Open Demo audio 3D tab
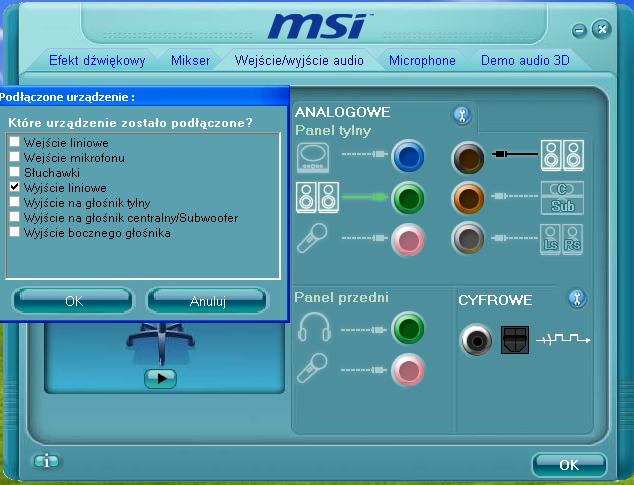This screenshot has width=634, height=485. (x=525, y=60)
